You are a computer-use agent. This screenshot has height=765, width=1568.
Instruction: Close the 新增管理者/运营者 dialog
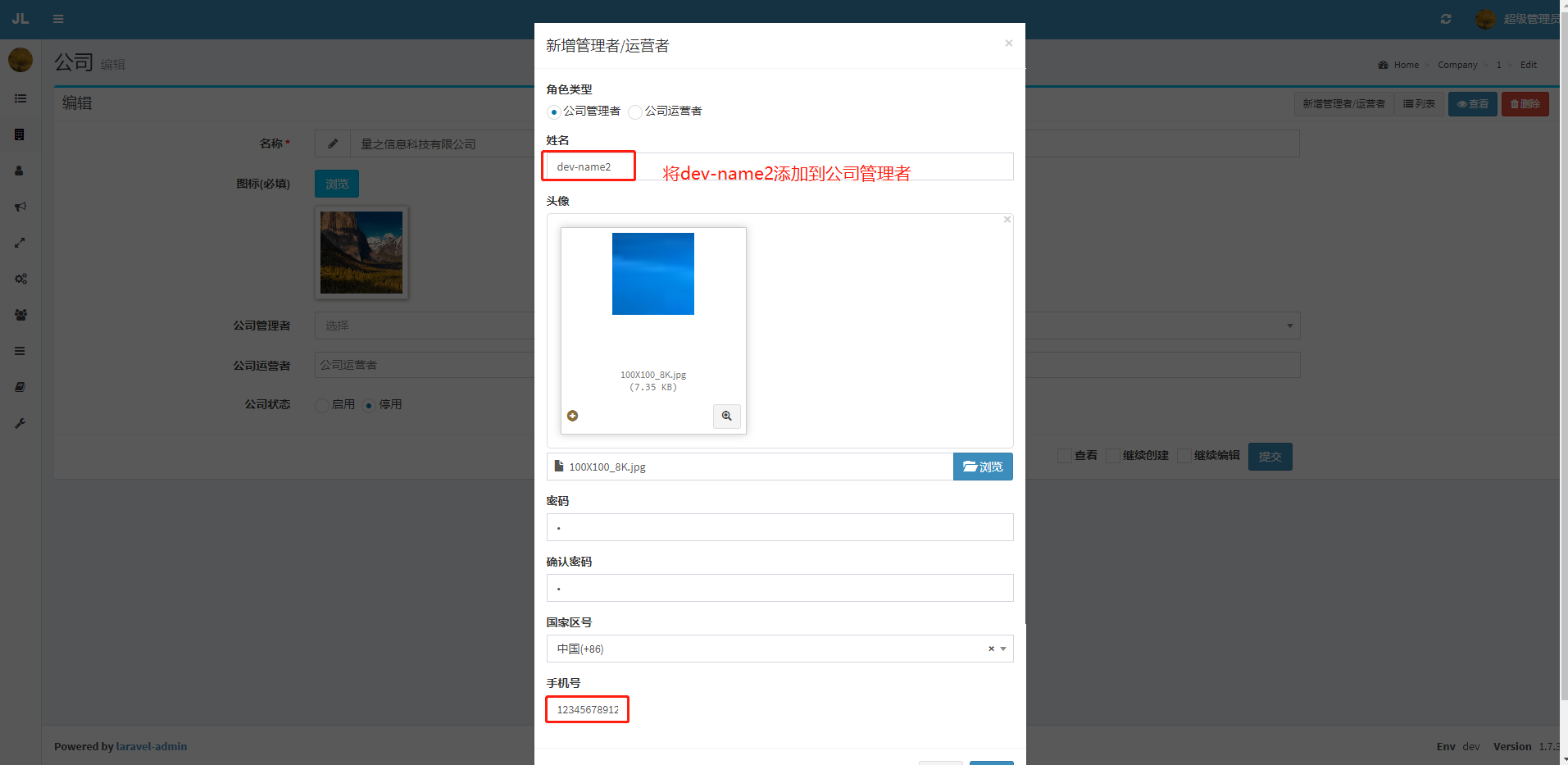tap(1009, 43)
